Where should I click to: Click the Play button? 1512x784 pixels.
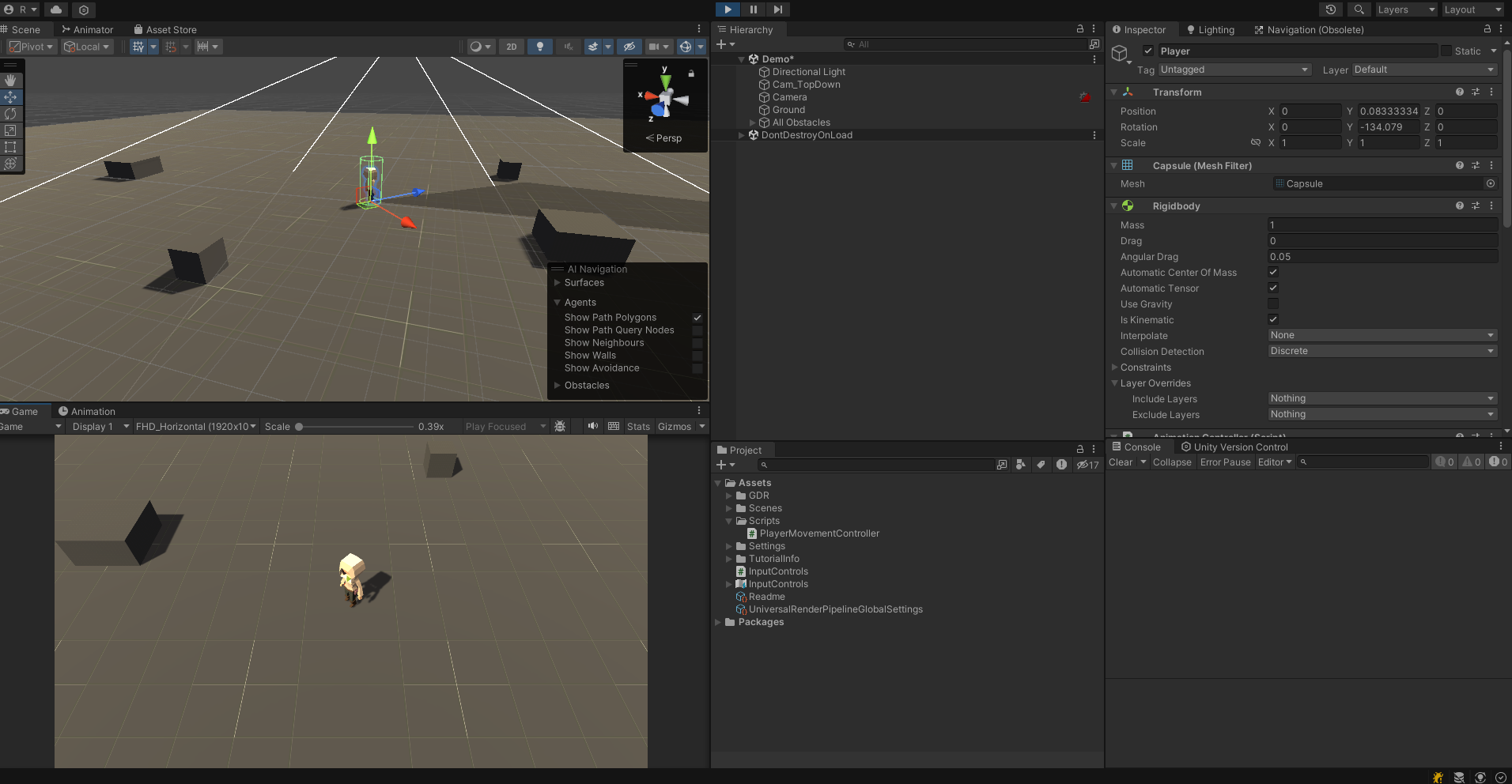tap(728, 9)
